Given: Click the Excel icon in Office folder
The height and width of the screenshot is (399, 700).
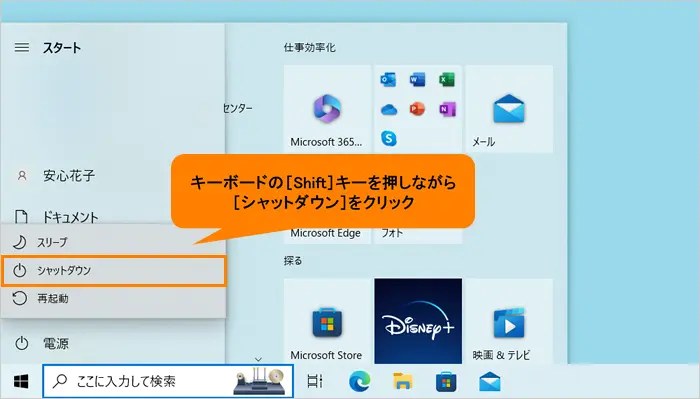Looking at the screenshot, I should tap(446, 80).
